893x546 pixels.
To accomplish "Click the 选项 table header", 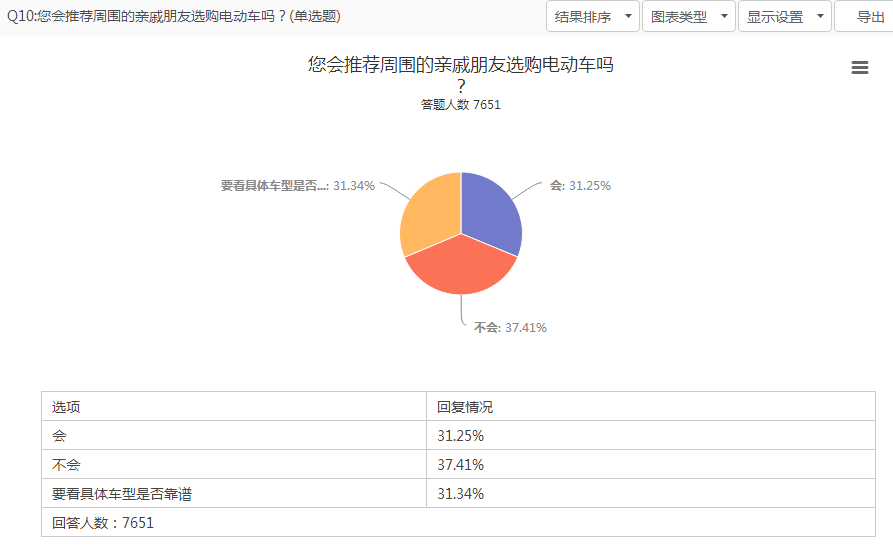I will (234, 407).
